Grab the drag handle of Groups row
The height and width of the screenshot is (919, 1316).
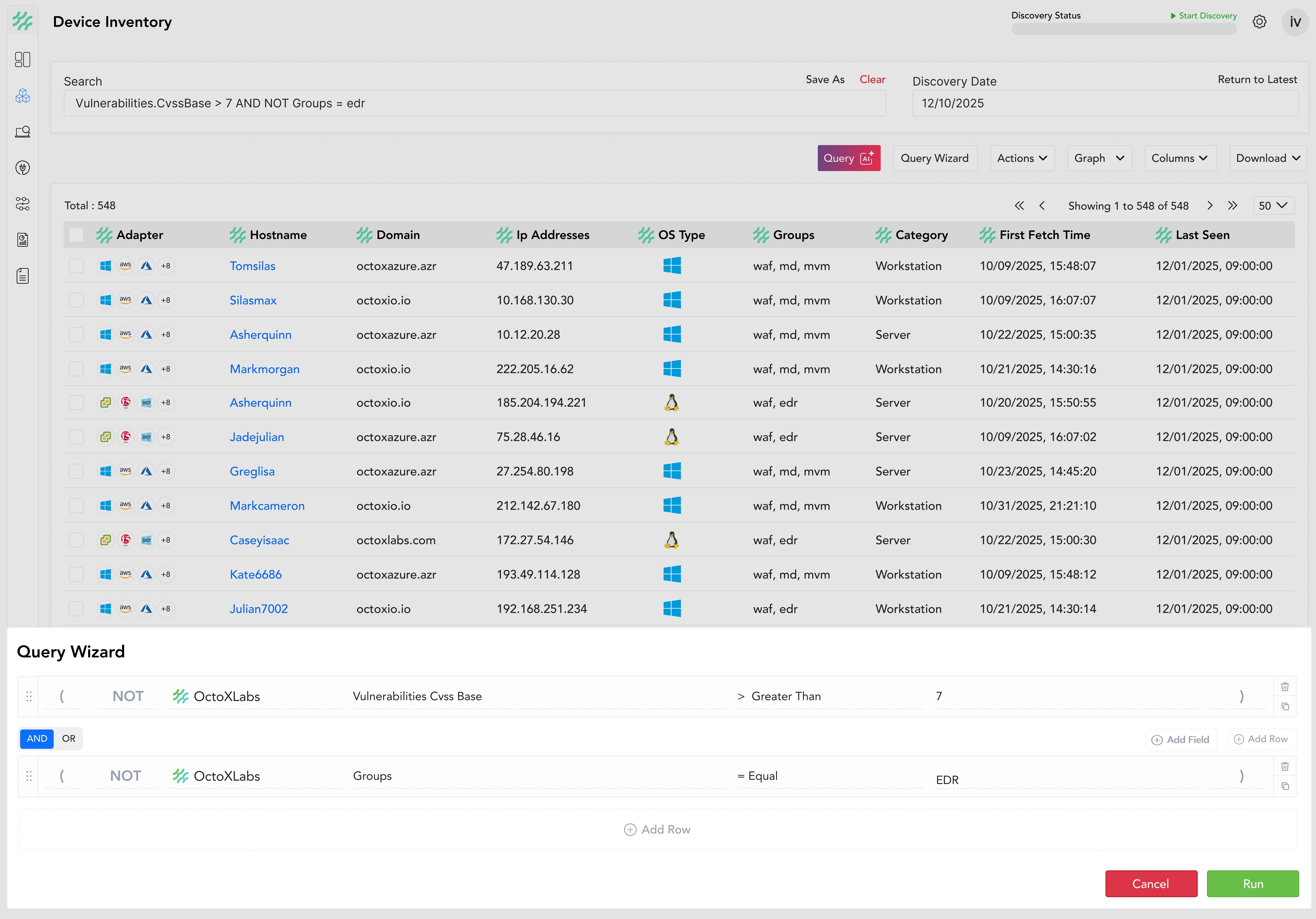[29, 776]
